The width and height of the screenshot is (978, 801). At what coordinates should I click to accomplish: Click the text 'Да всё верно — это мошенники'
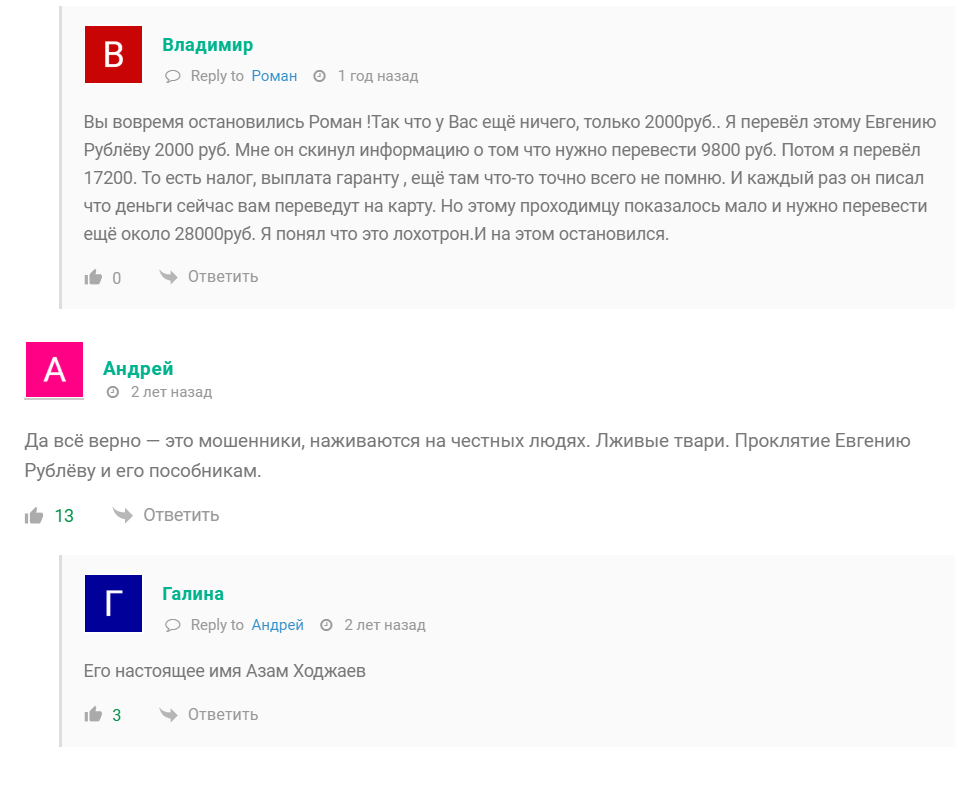tap(164, 441)
